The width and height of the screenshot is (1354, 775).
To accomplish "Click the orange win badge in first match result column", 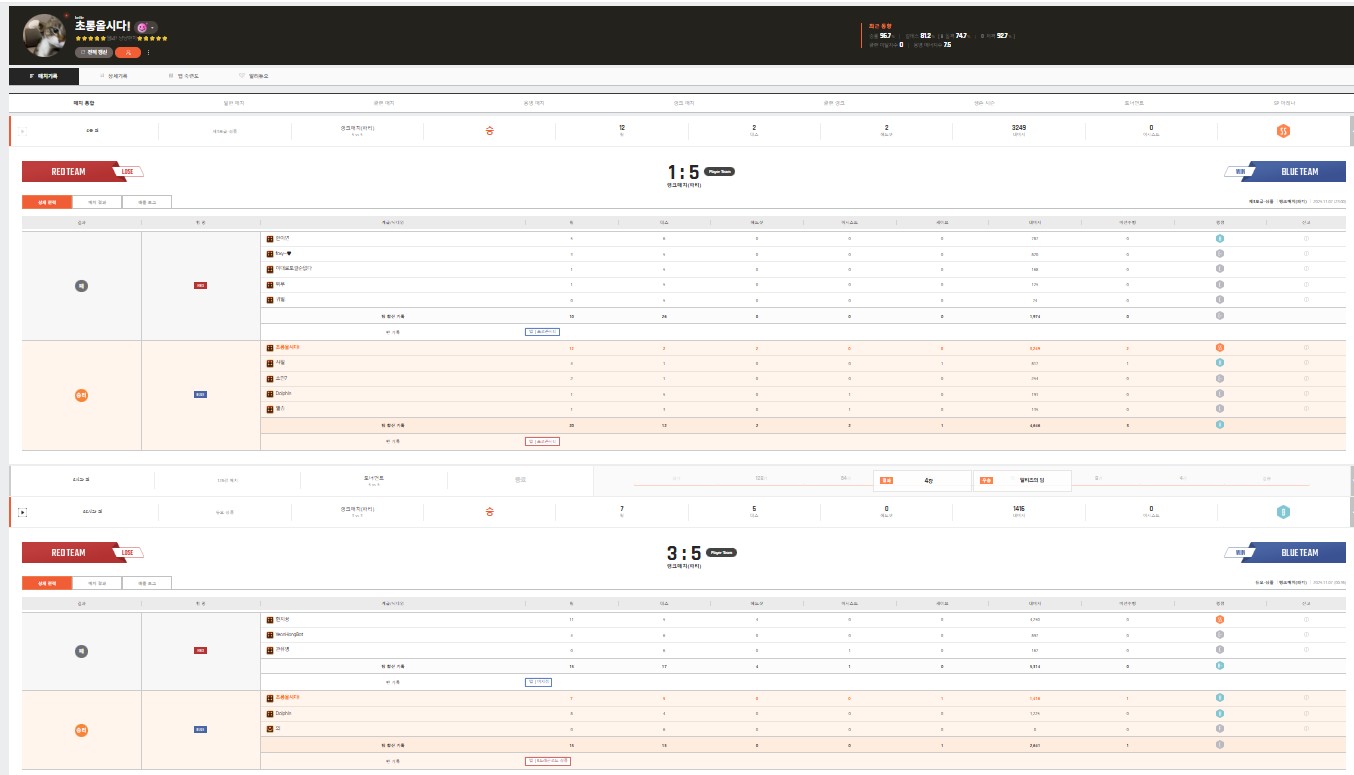I will (x=81, y=395).
